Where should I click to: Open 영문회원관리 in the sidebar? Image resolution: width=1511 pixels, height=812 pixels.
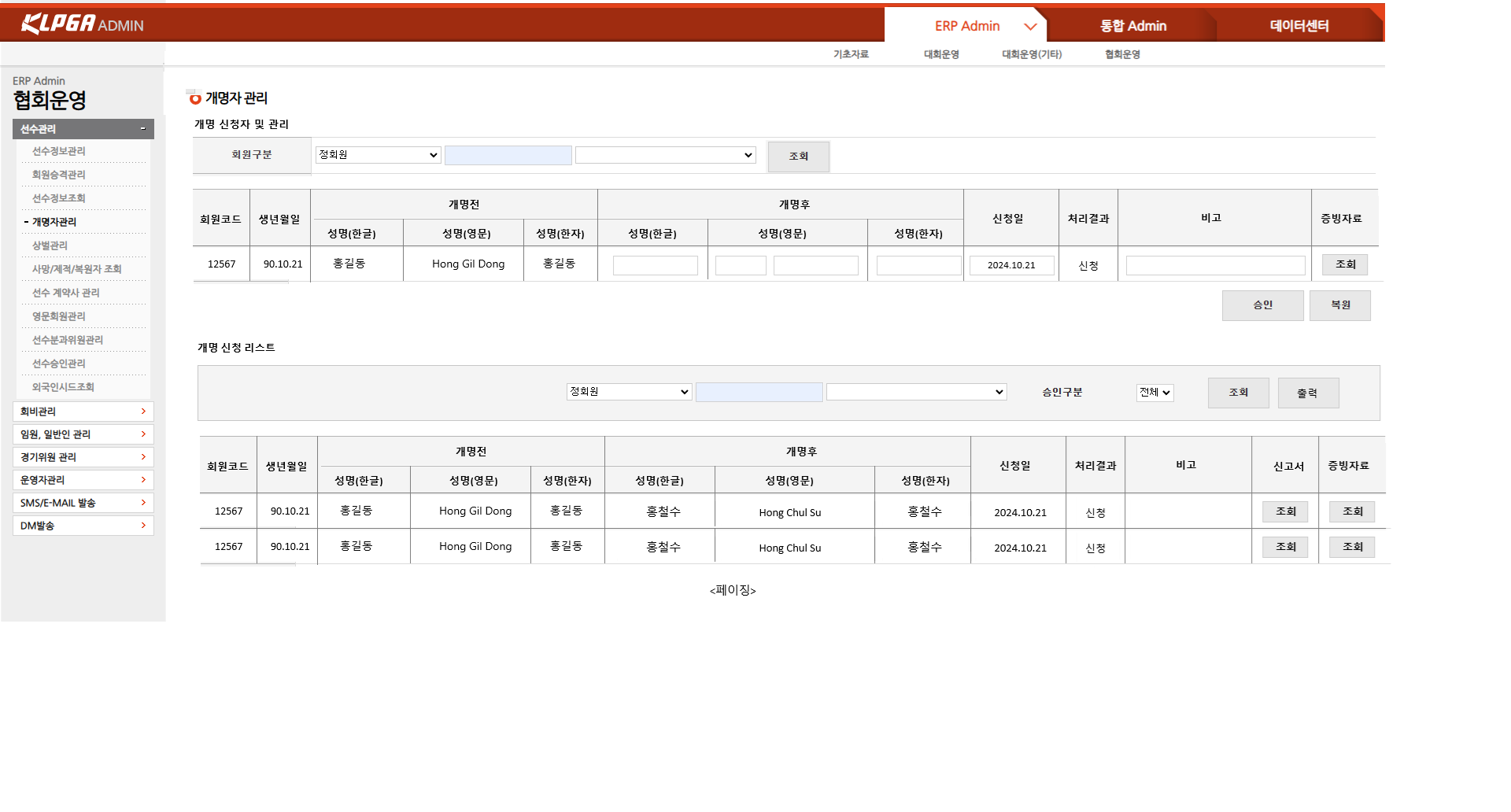(59, 316)
